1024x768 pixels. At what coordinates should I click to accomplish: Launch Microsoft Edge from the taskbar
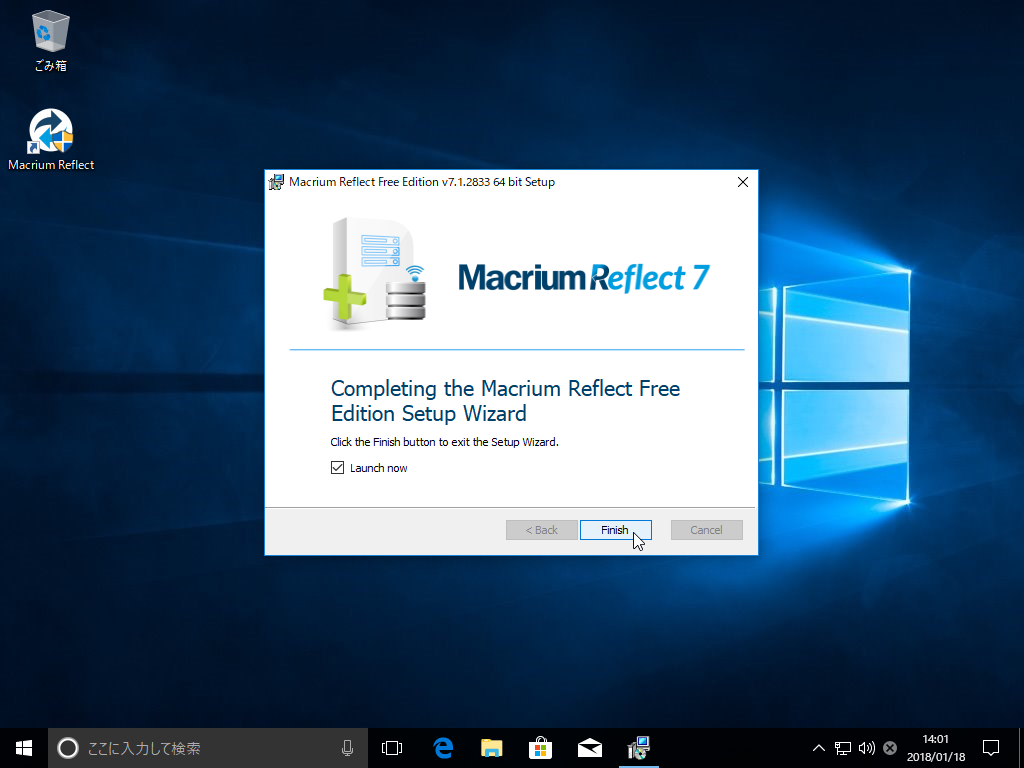[443, 748]
